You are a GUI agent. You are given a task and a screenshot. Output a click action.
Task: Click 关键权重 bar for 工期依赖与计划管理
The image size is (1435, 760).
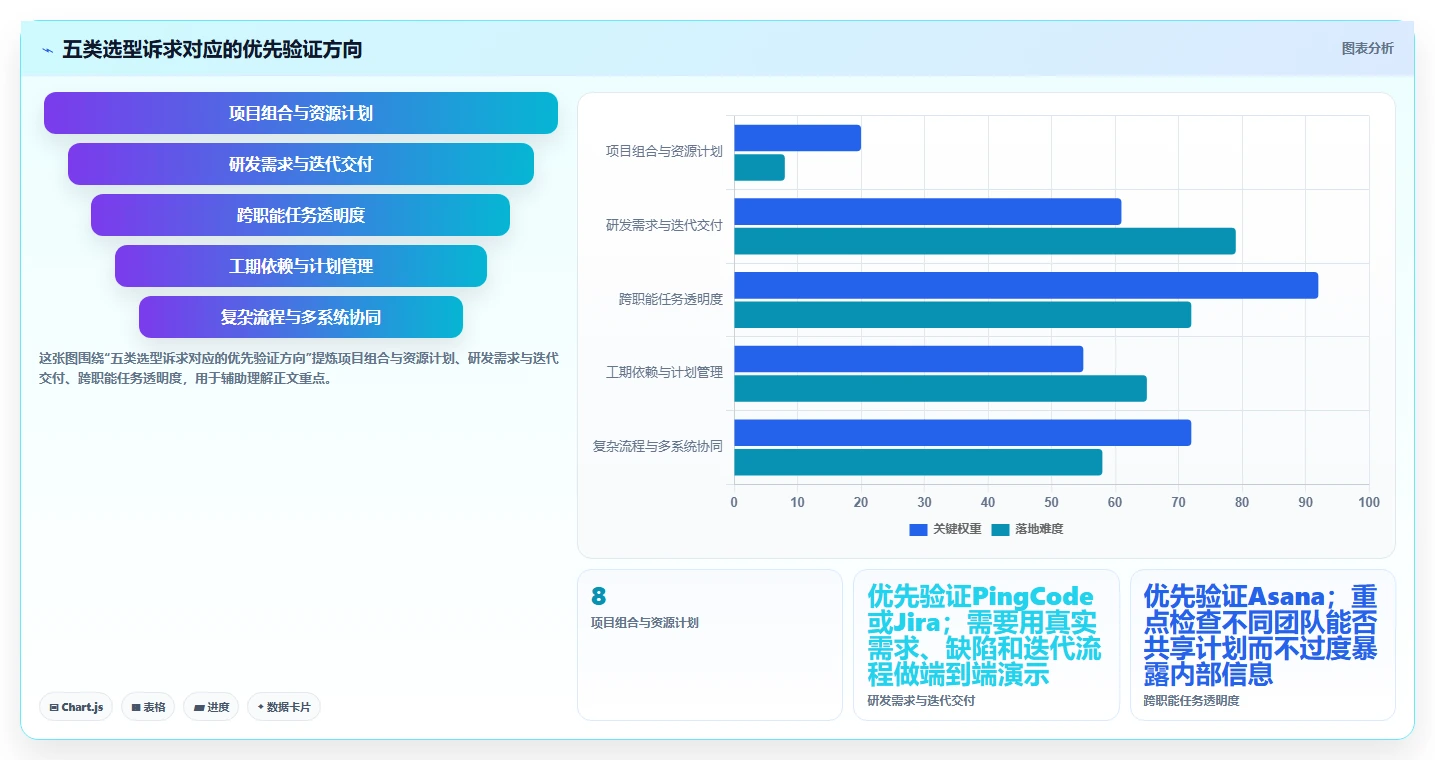click(x=908, y=359)
